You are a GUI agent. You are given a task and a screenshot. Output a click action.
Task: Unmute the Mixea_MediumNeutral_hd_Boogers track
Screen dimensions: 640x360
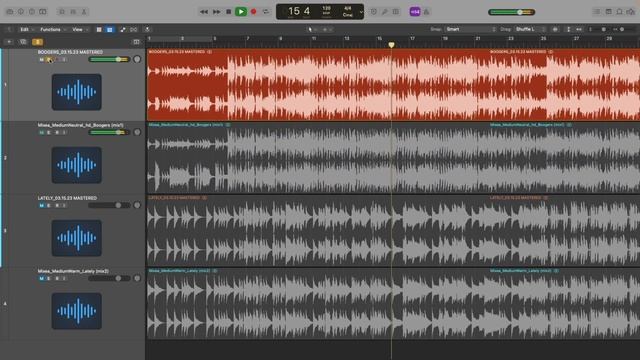point(42,133)
